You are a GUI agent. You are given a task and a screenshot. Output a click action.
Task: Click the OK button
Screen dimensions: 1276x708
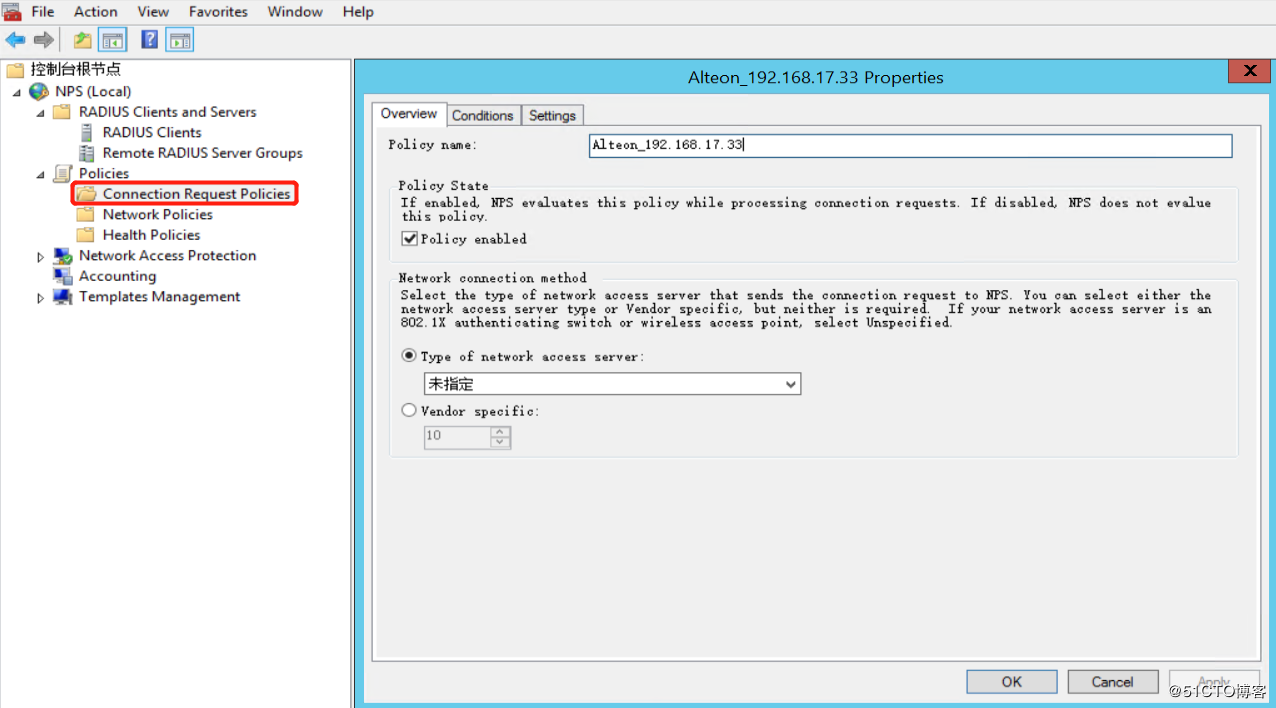click(1012, 682)
